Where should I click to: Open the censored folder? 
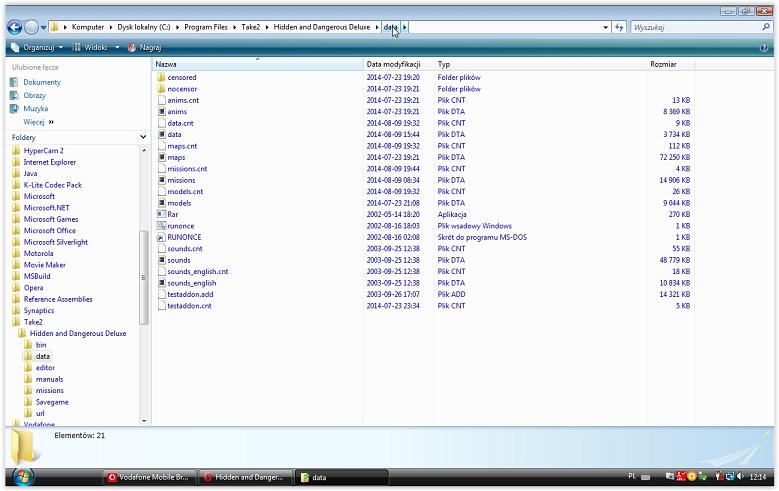coord(181,77)
